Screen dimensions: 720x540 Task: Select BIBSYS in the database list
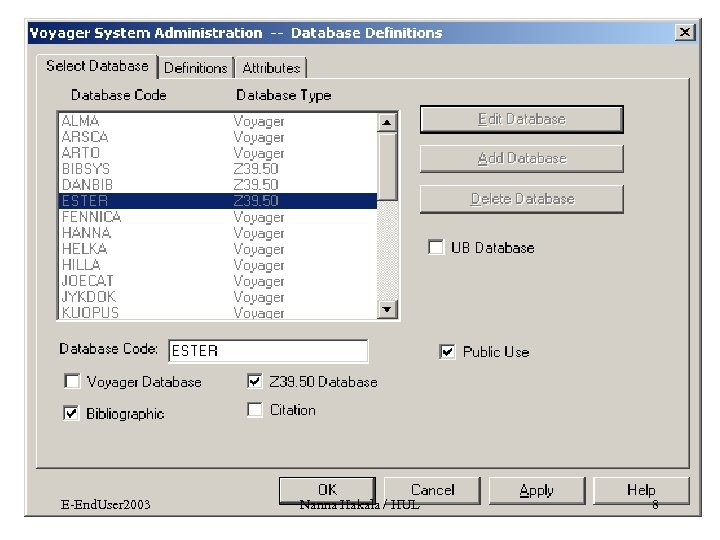coord(218,169)
